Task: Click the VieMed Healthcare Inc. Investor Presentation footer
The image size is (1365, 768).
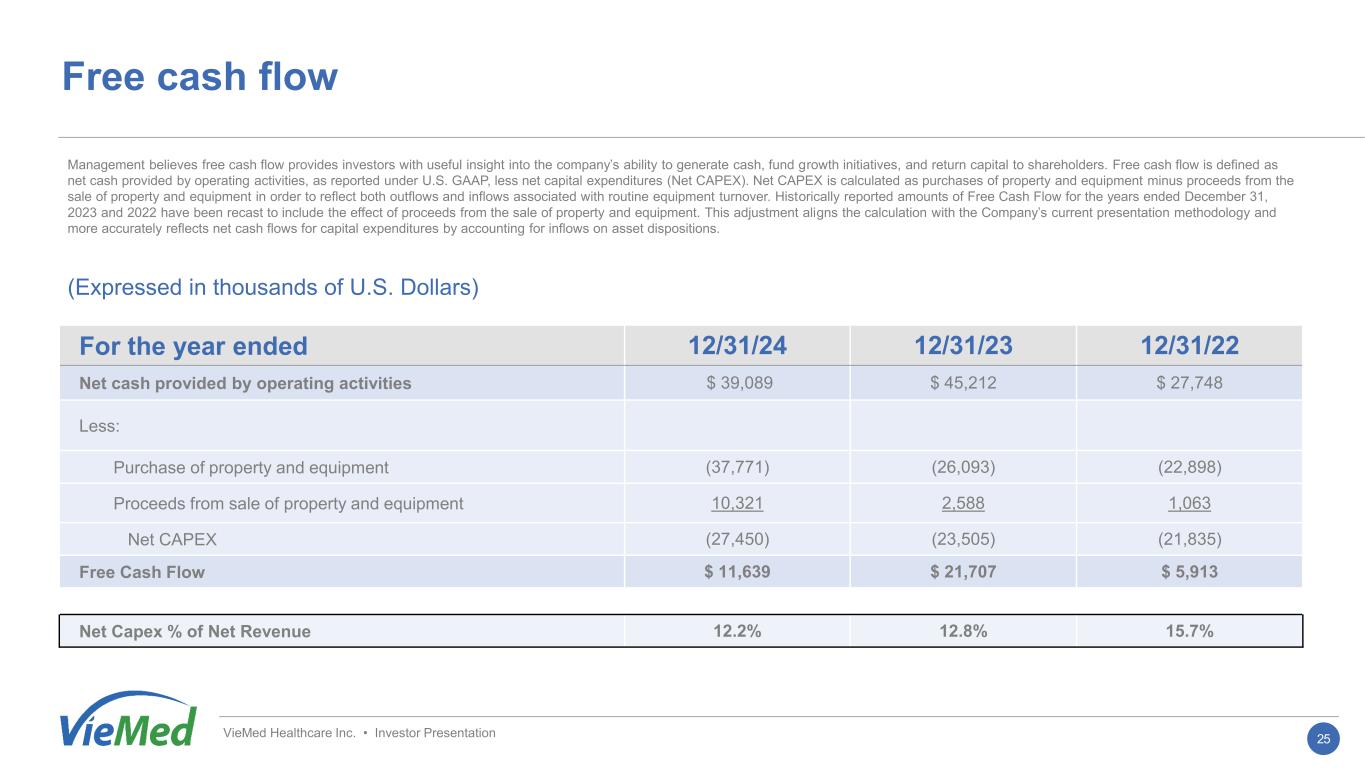Action: (359, 733)
